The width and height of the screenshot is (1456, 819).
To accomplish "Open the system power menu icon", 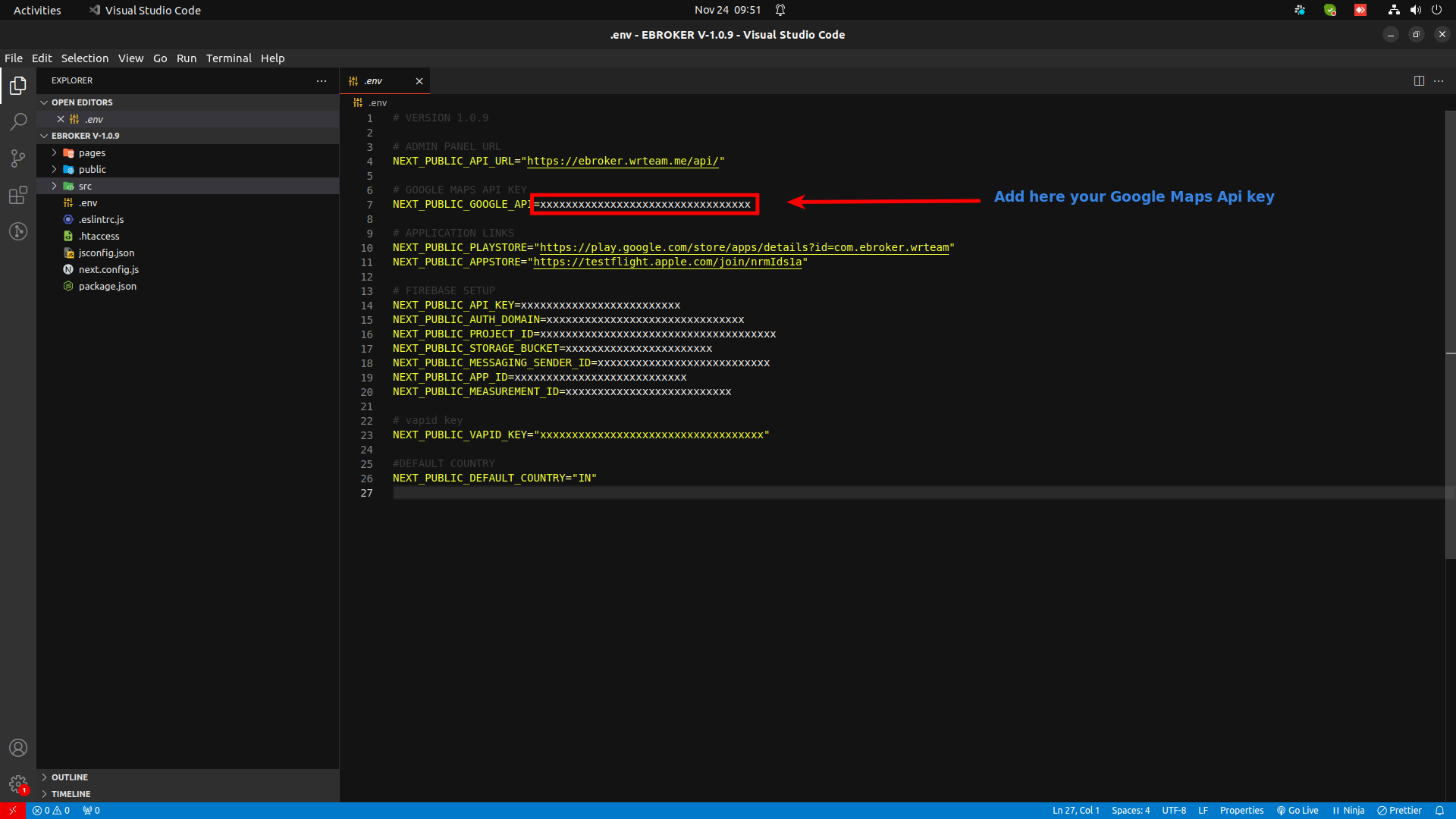I will [1436, 10].
